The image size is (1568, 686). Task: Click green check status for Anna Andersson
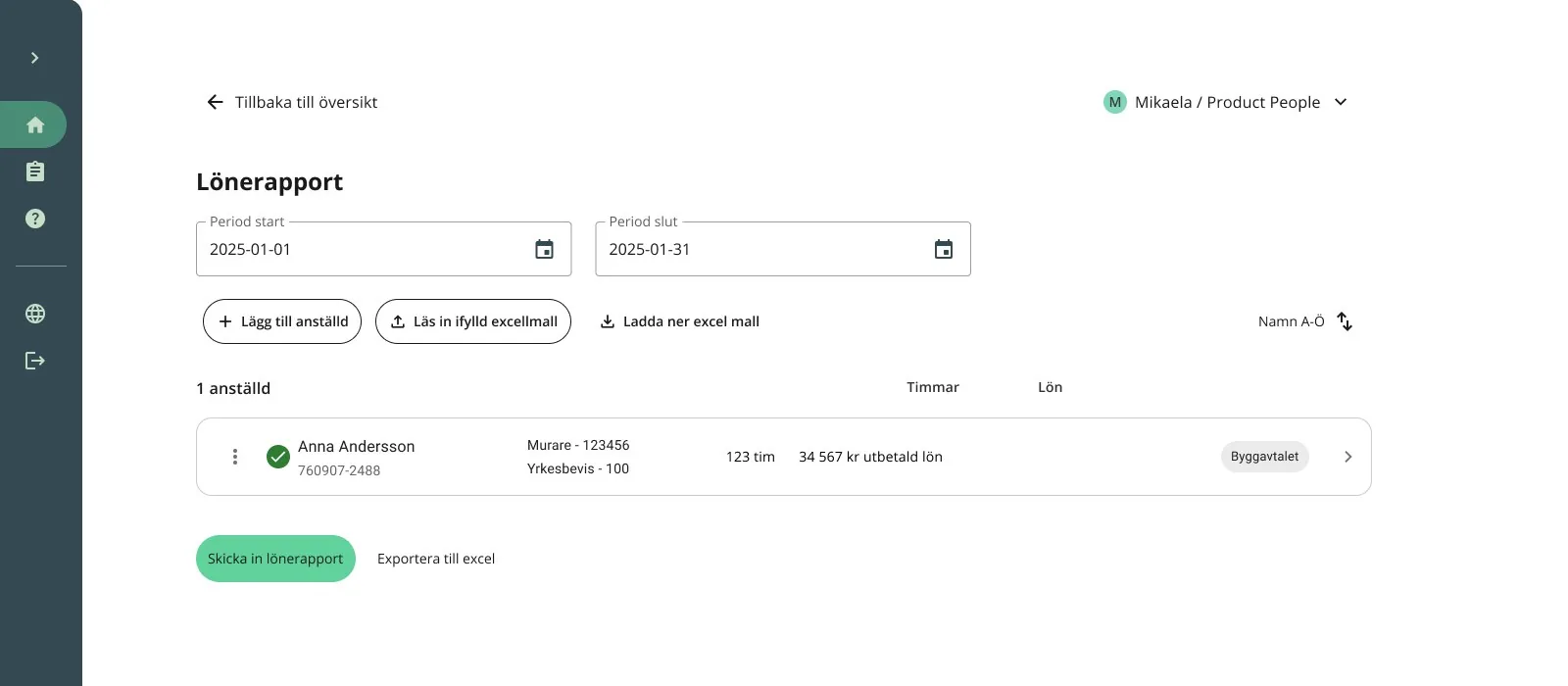pyautogui.click(x=278, y=457)
